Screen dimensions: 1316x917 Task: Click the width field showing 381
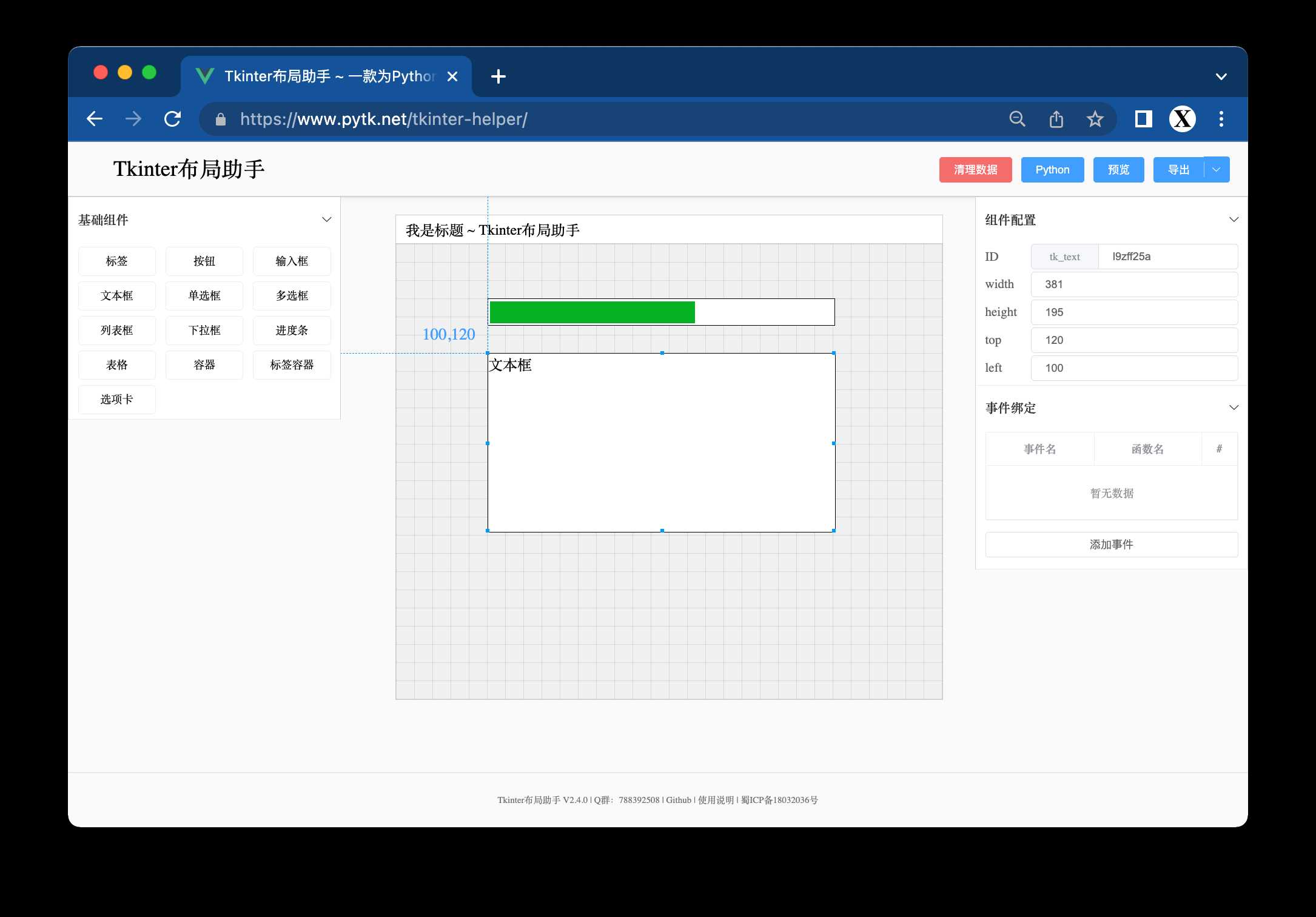pos(1134,284)
